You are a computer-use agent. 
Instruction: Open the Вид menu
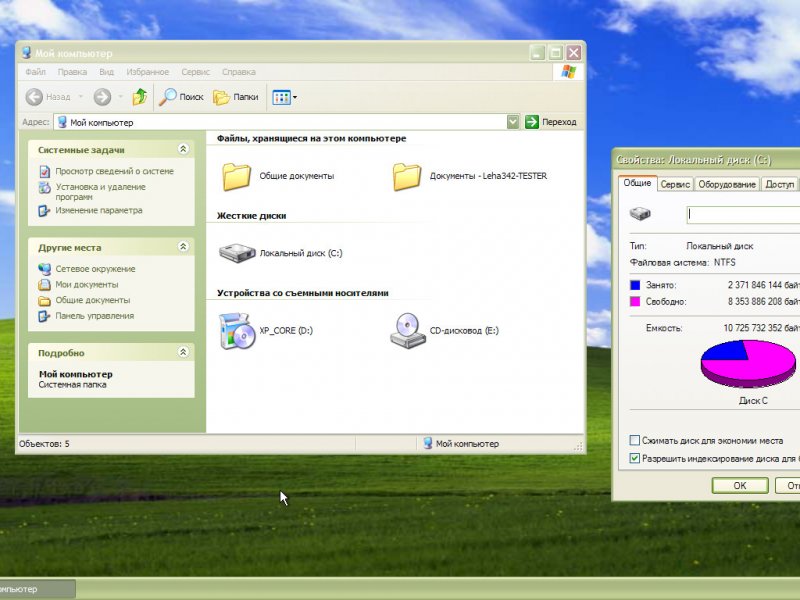click(106, 72)
